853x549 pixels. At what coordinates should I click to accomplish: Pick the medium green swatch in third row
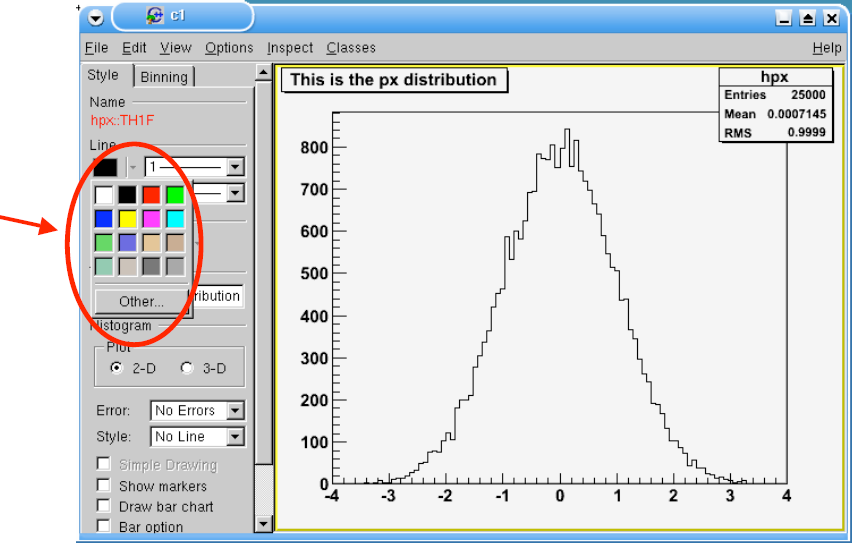click(x=103, y=243)
